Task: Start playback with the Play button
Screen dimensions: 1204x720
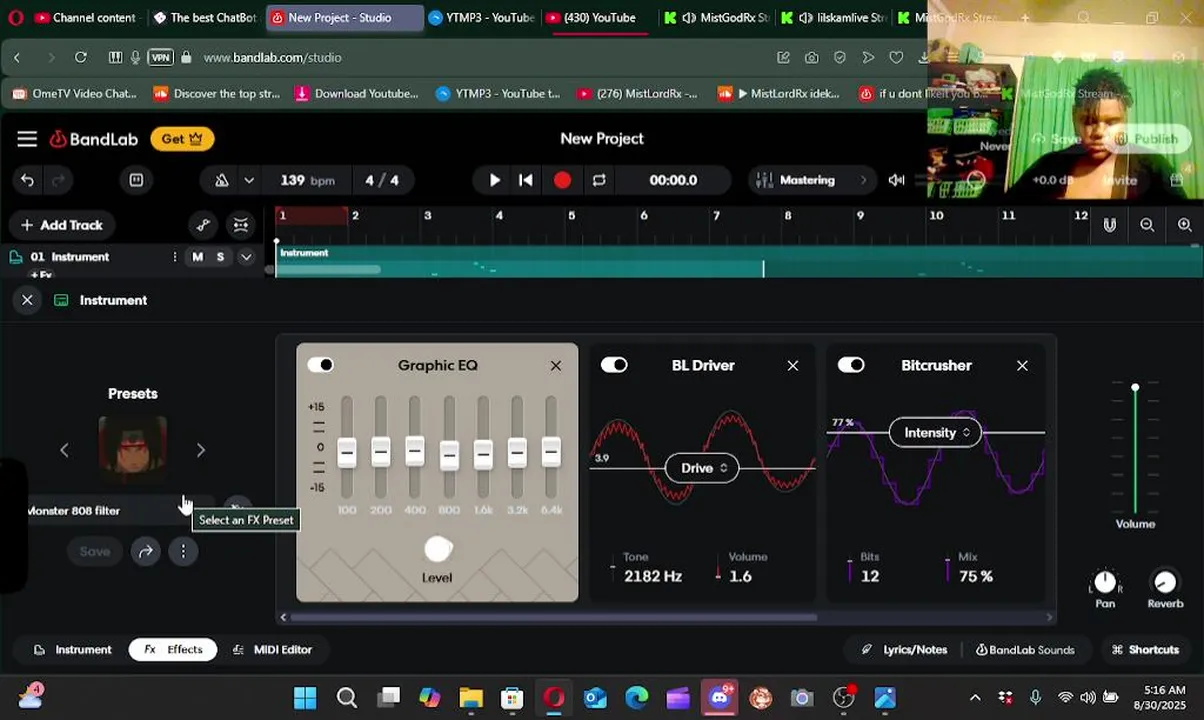Action: pyautogui.click(x=494, y=180)
